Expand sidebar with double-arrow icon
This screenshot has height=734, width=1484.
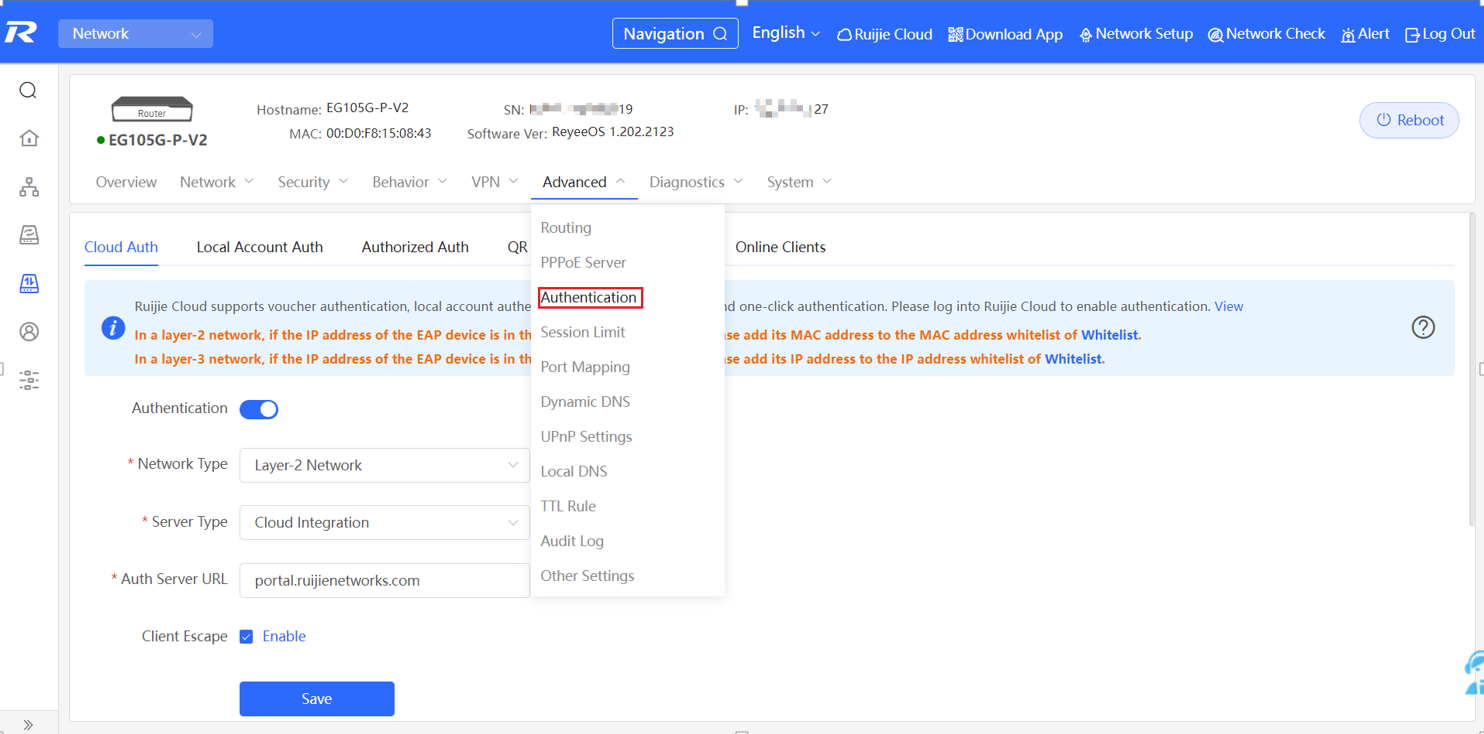point(28,724)
